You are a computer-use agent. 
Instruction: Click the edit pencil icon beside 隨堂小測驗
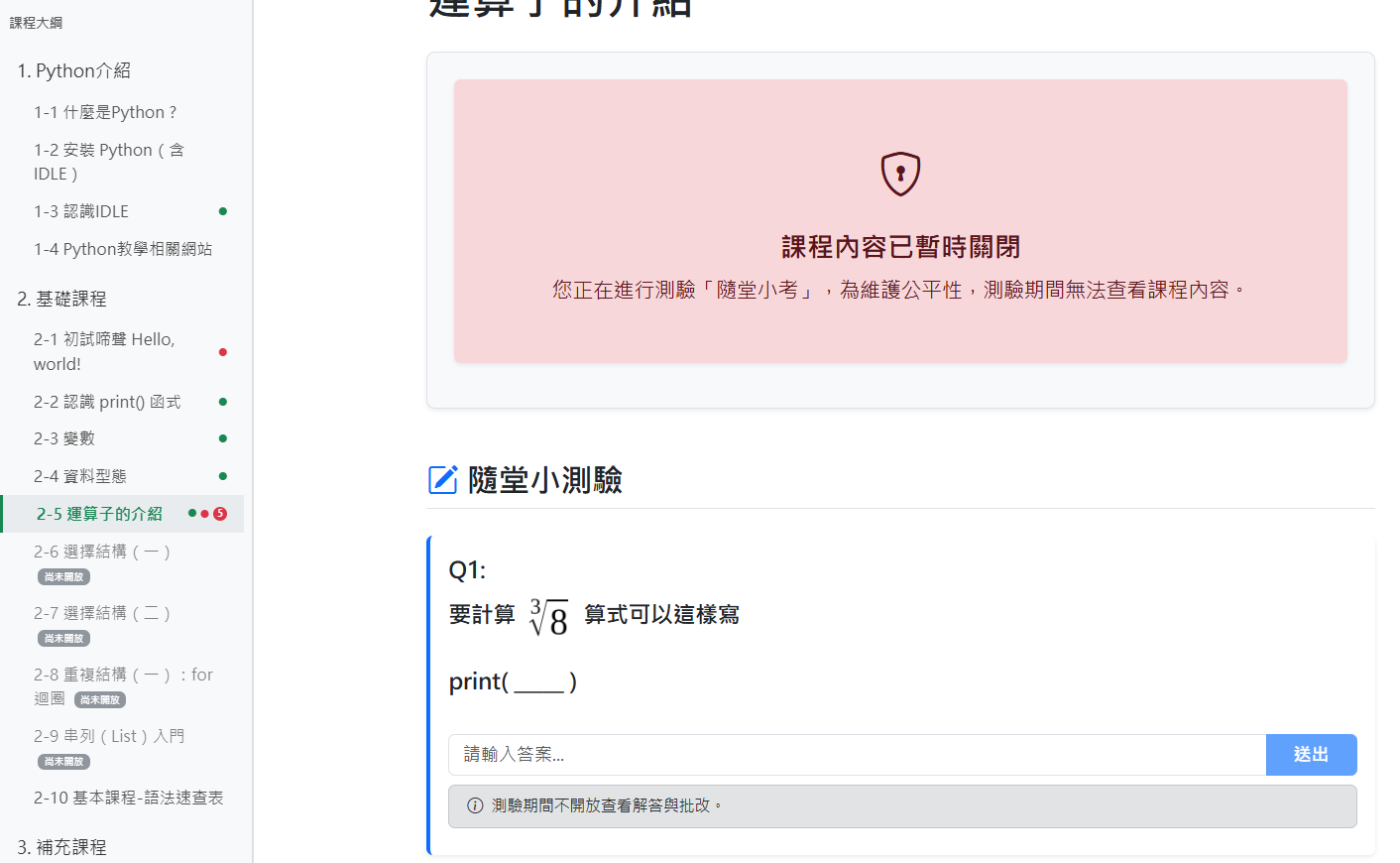(x=442, y=480)
